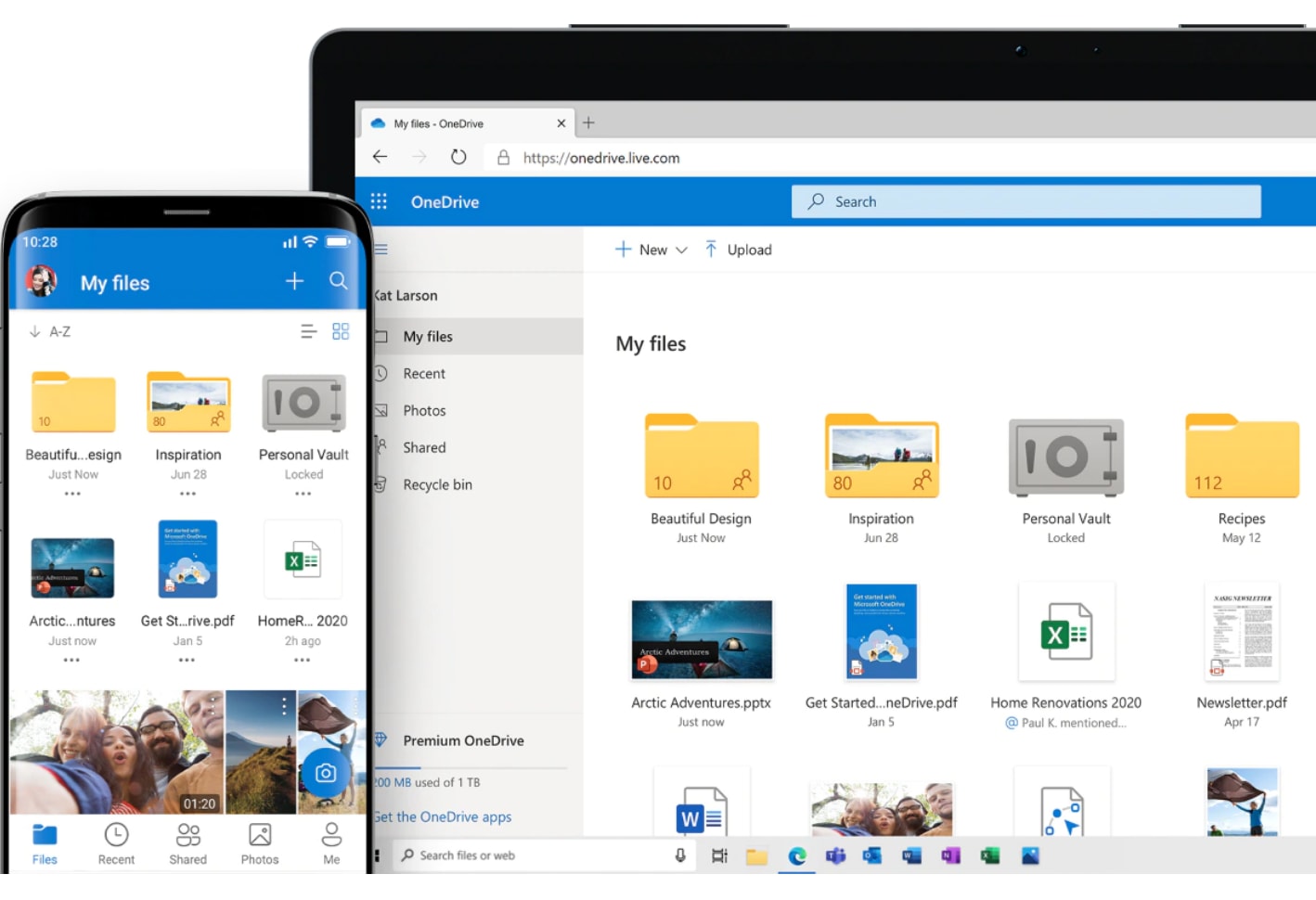
Task: Open options dots under Get St...rive.pdf
Action: coord(187,660)
